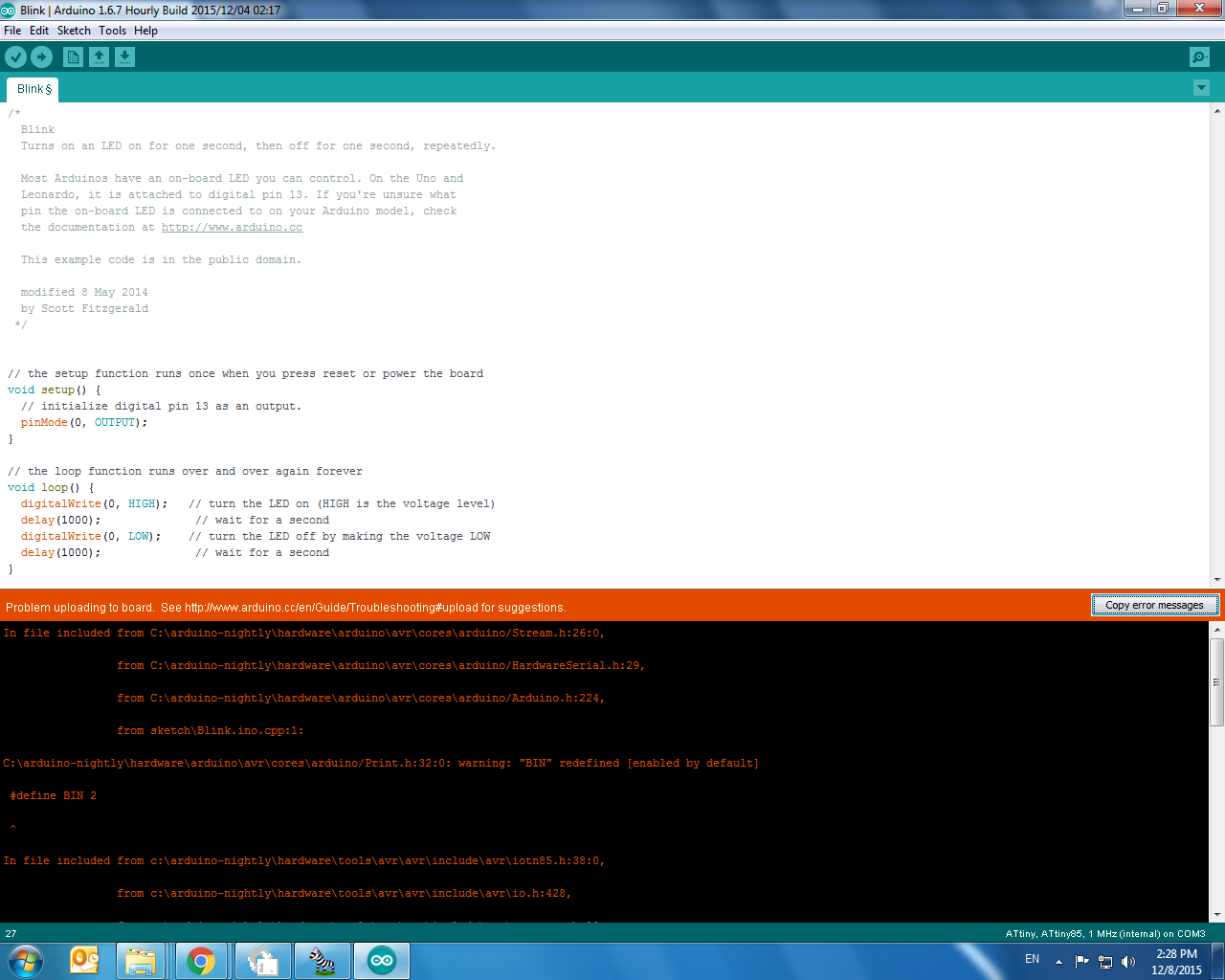Click the Copy error messages button
Screen dimensions: 1225x980
(x=1154, y=605)
